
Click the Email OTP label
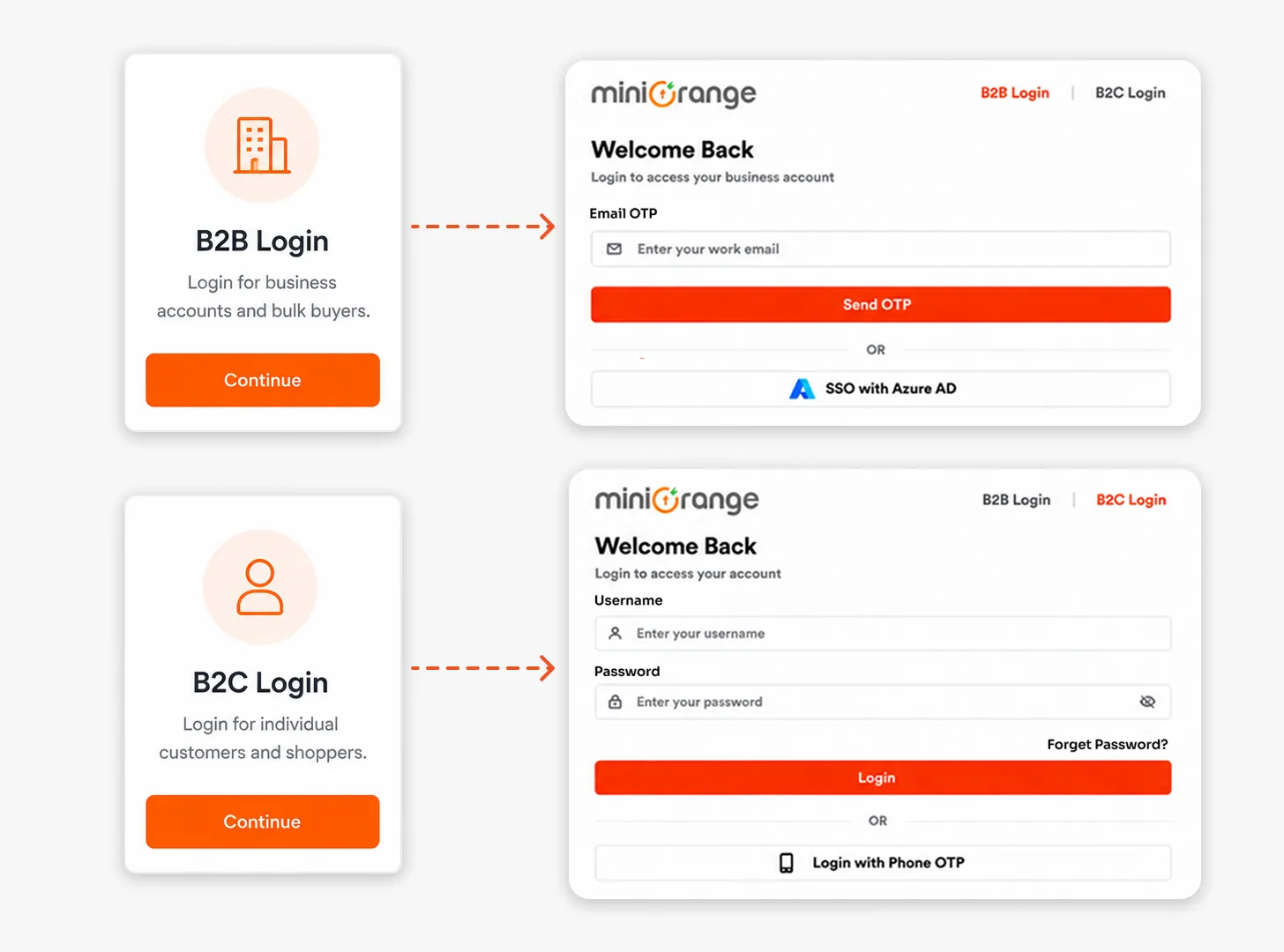[623, 213]
